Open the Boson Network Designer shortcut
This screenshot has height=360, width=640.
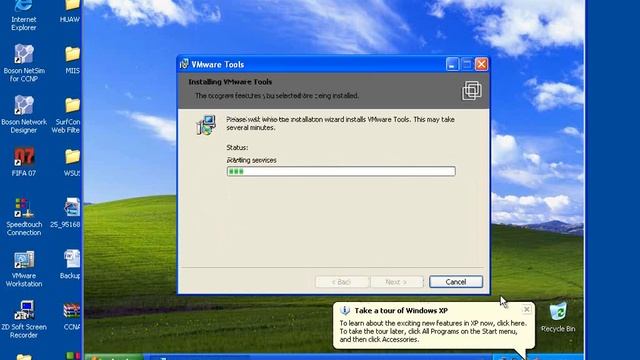tap(24, 114)
